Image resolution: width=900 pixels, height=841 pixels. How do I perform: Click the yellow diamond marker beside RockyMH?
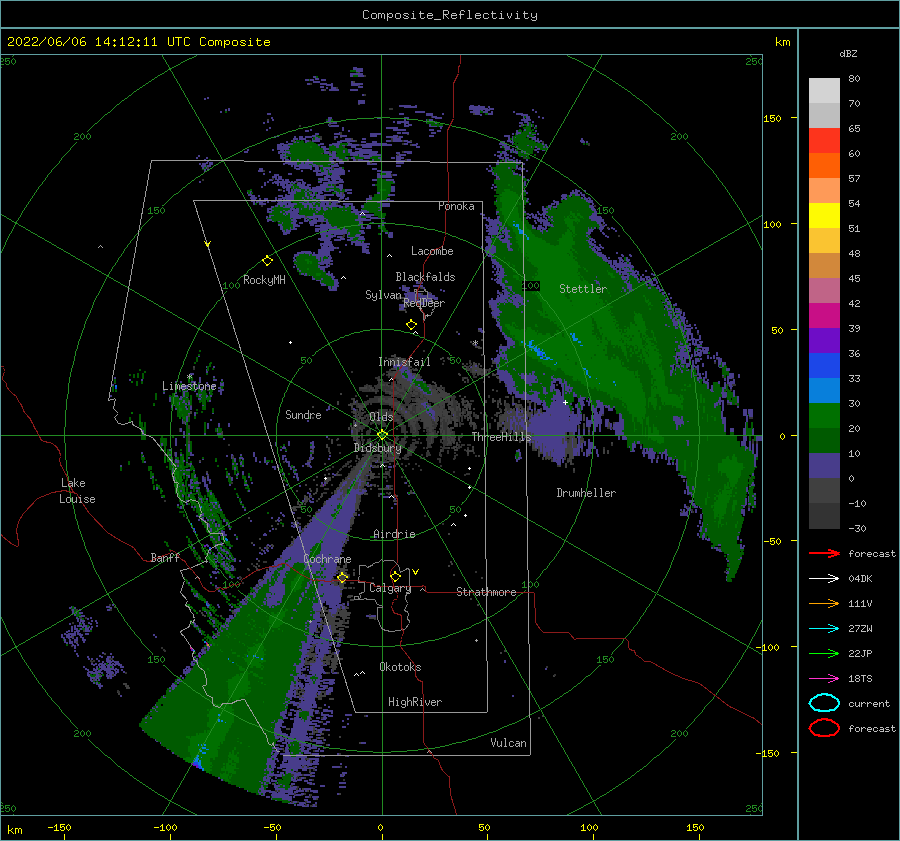pyautogui.click(x=267, y=261)
